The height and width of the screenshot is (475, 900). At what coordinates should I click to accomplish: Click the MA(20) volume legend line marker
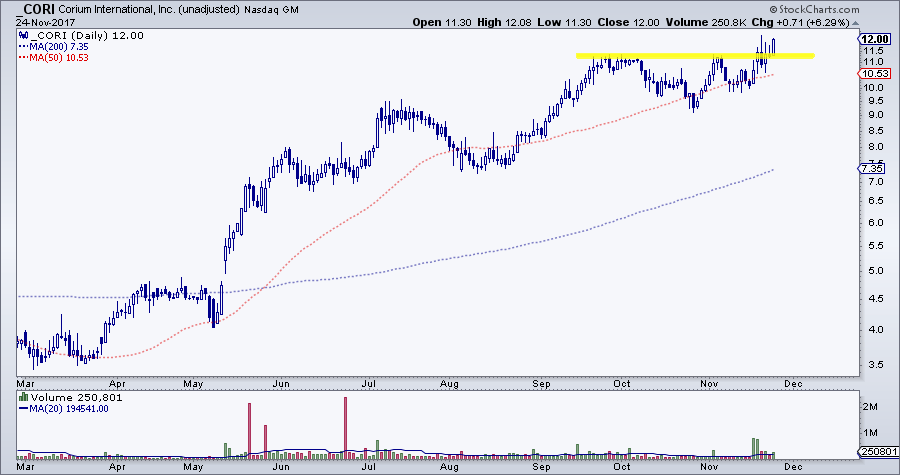pos(24,408)
